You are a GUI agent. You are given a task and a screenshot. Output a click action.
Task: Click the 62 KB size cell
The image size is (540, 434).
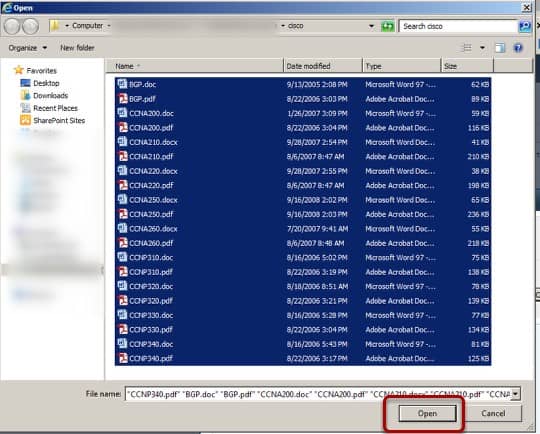pos(480,84)
